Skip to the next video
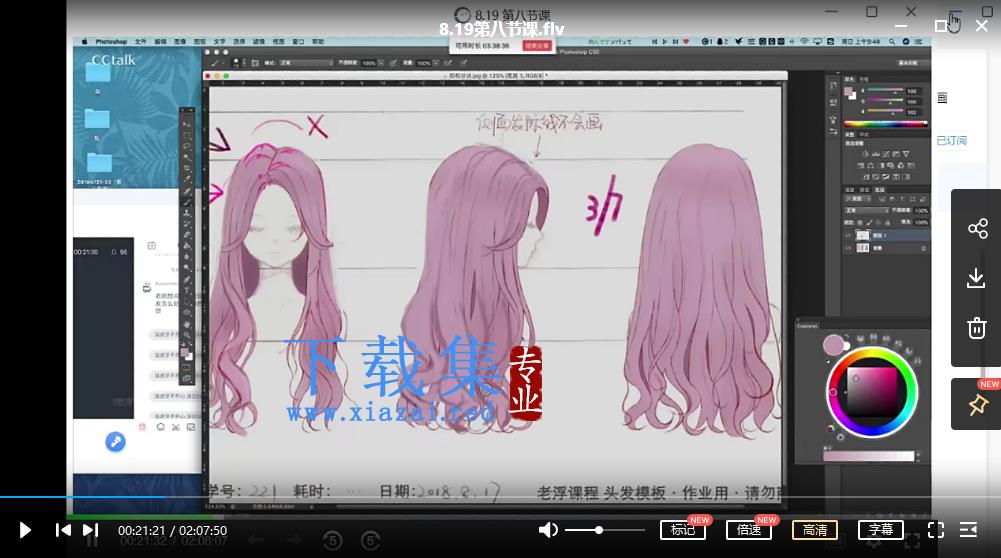 point(91,530)
